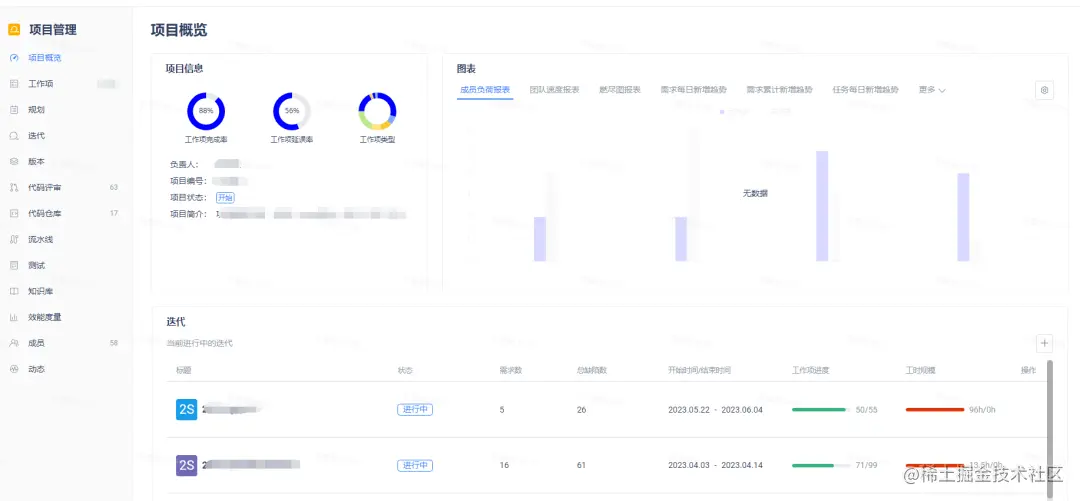Image resolution: width=1080 pixels, height=501 pixels.
Task: Click the 开始 project status tag
Action: (225, 198)
